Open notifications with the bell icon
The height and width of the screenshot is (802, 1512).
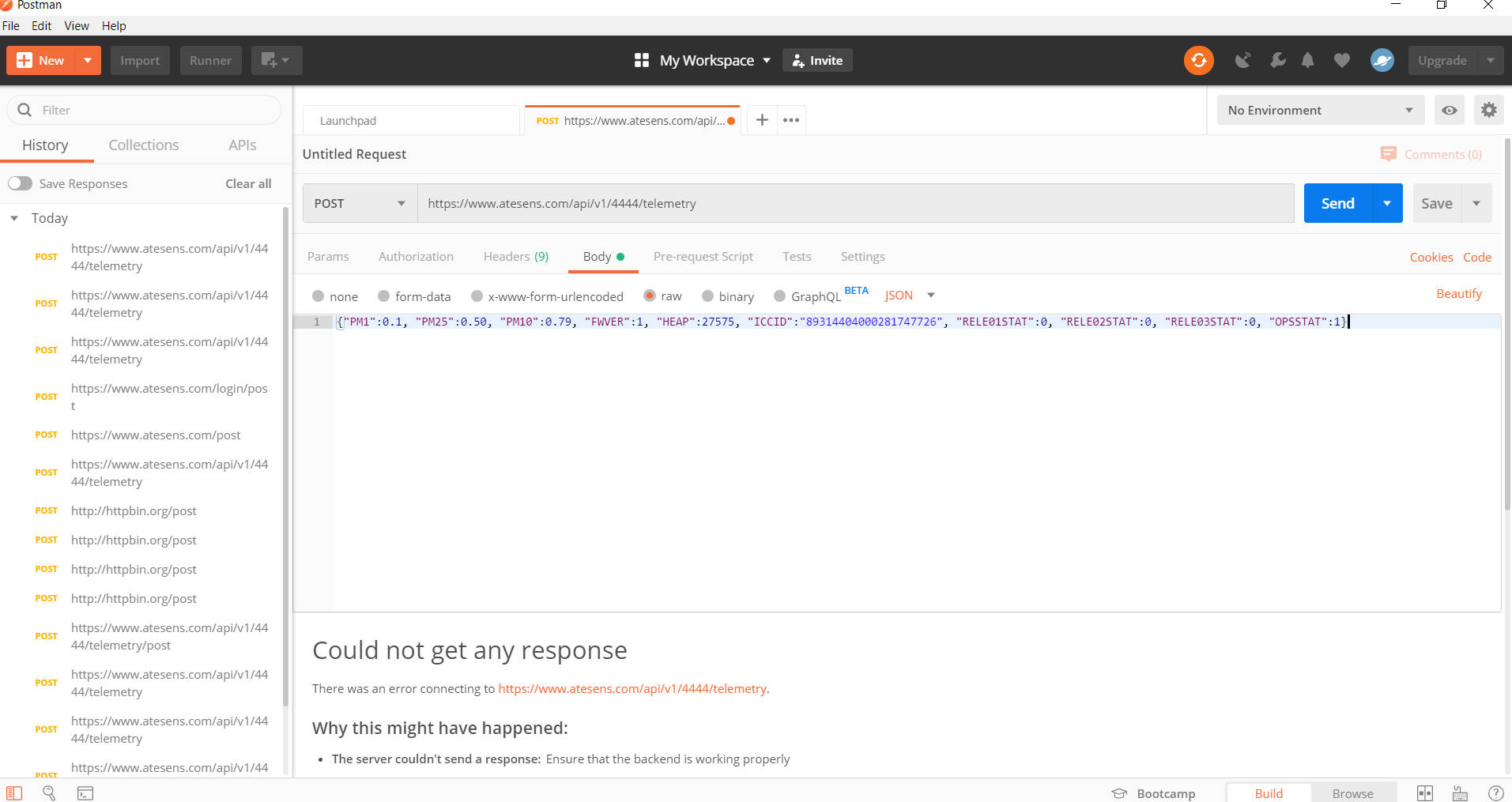(1307, 60)
